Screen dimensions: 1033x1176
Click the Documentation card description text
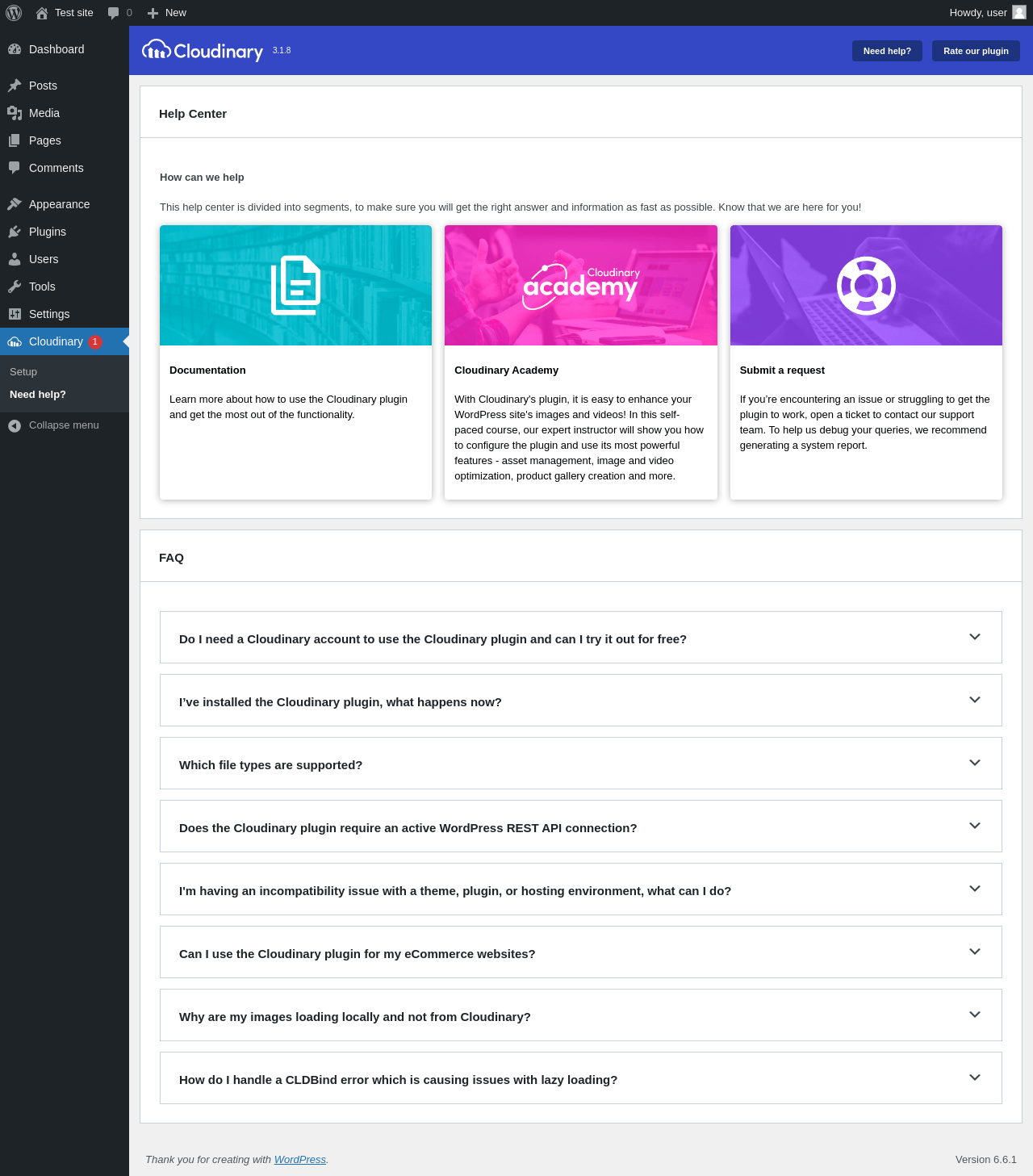tap(289, 407)
